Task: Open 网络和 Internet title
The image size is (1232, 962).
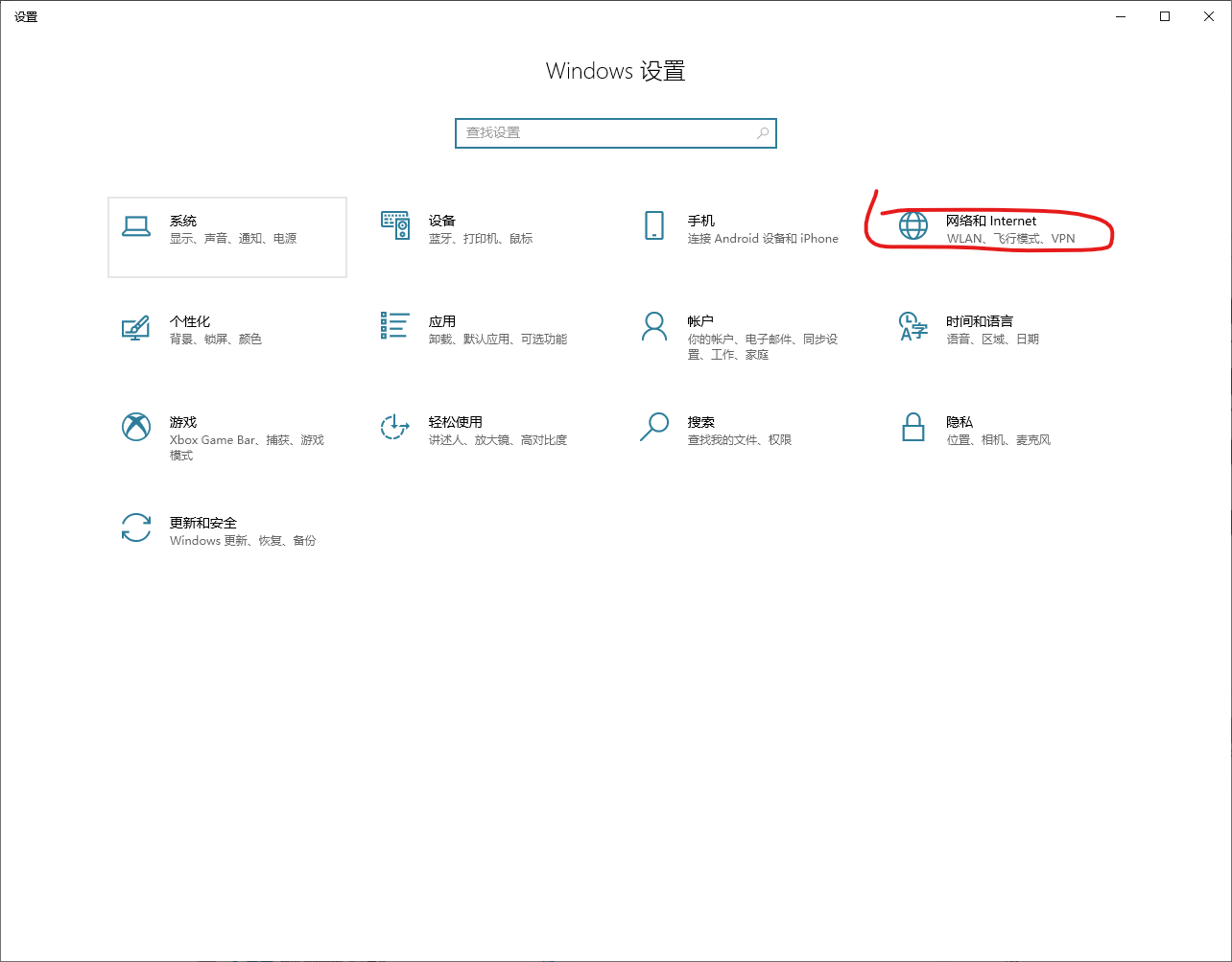Action: (x=992, y=221)
